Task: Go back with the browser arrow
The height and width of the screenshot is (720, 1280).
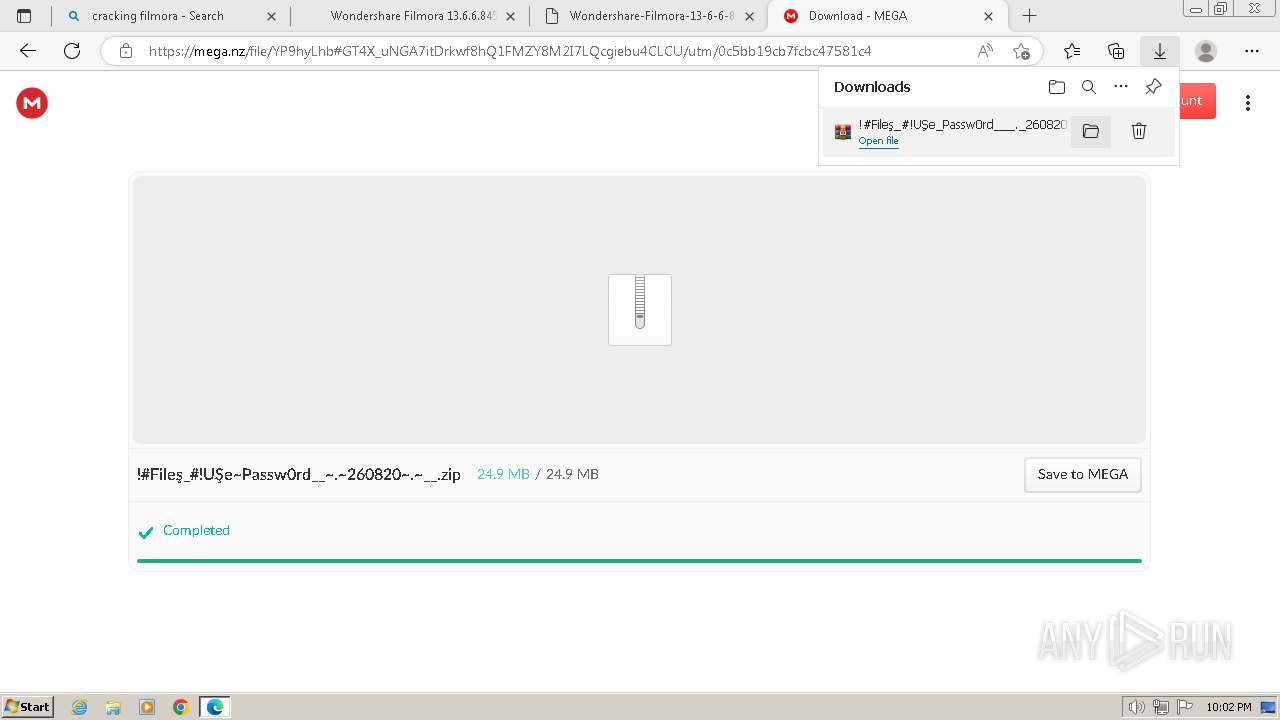Action: coord(28,51)
